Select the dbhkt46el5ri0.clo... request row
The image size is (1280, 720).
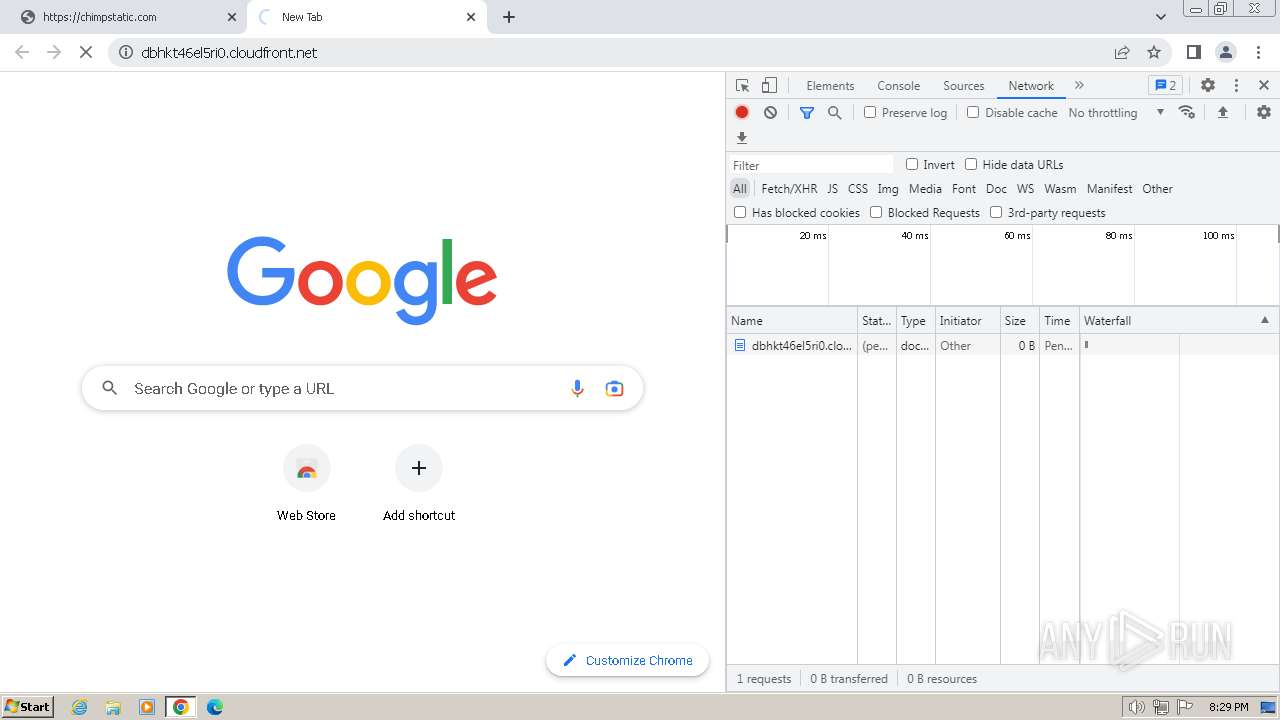pos(1003,345)
